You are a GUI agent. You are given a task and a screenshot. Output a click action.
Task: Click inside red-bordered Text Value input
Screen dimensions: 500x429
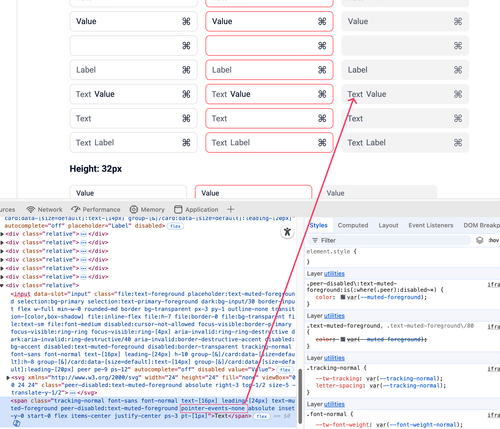coord(269,94)
